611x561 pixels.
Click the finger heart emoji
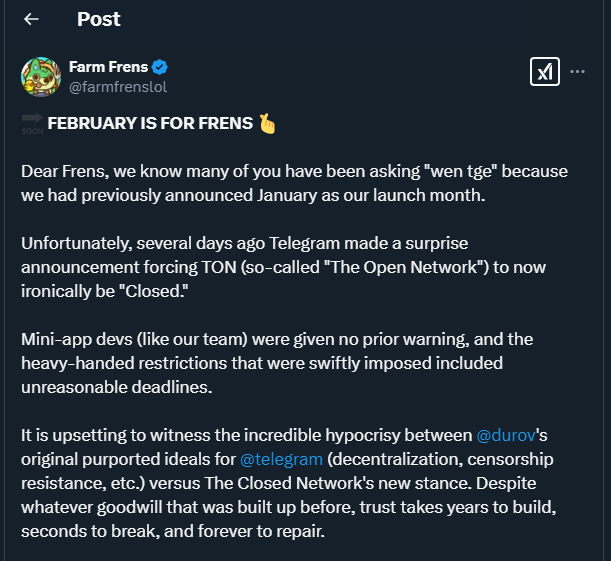click(266, 125)
